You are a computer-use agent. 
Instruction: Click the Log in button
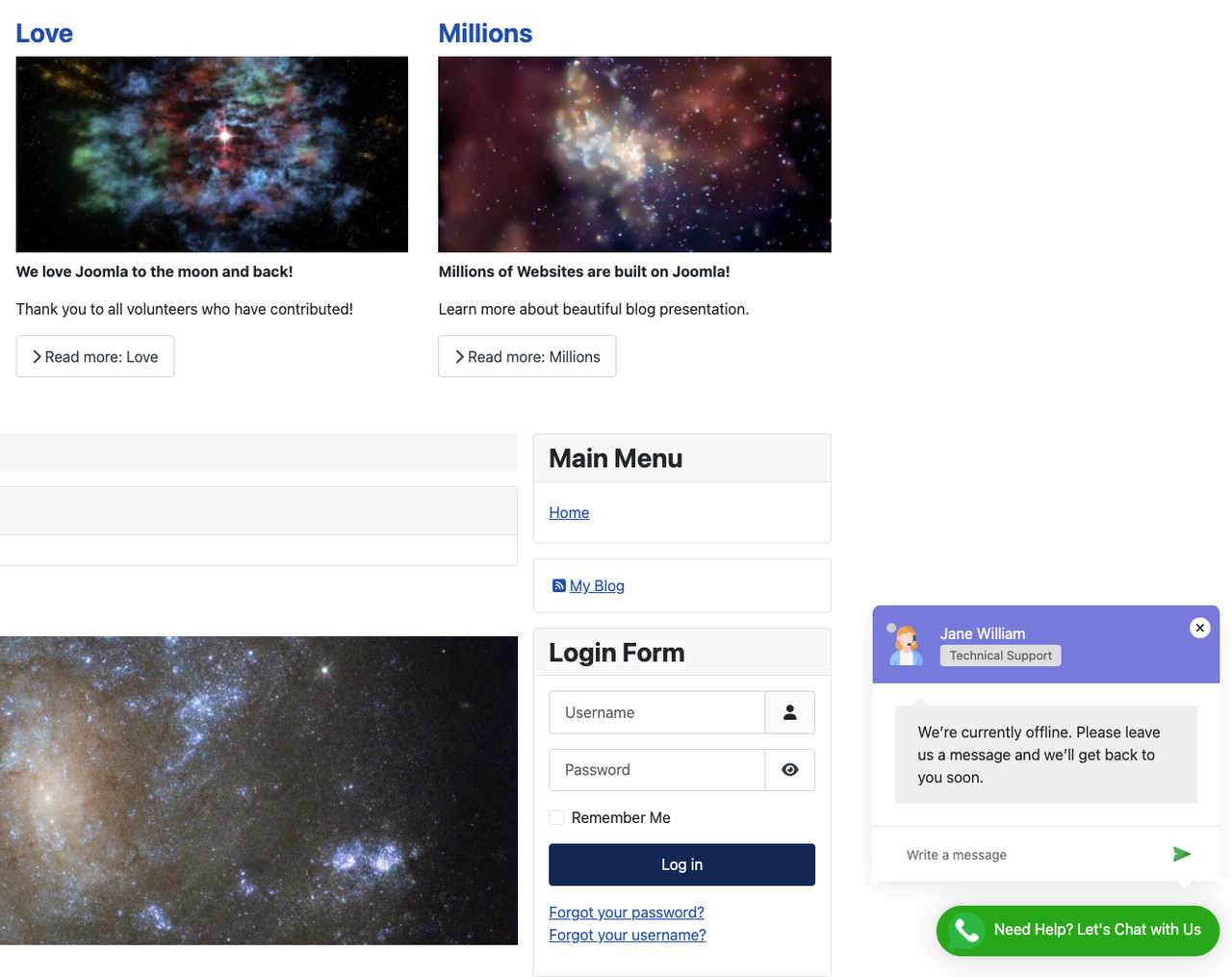(x=681, y=864)
